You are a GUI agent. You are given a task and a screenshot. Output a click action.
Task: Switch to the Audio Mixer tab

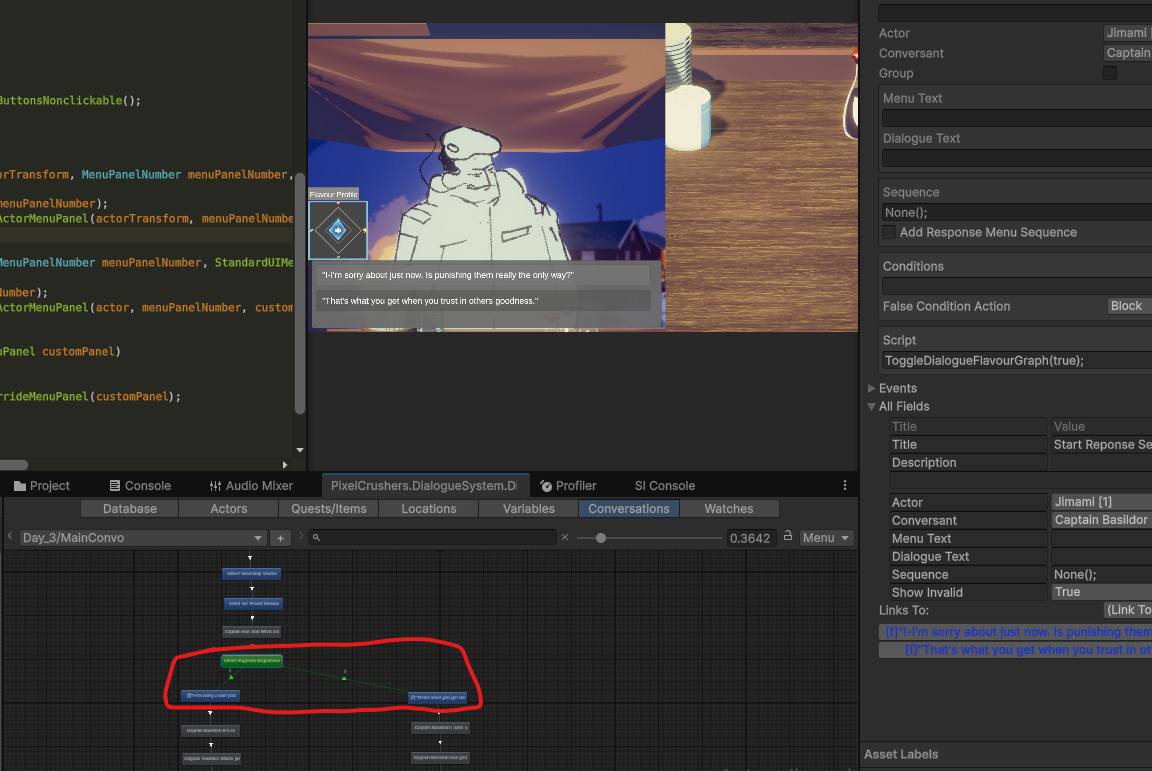[x=251, y=486]
